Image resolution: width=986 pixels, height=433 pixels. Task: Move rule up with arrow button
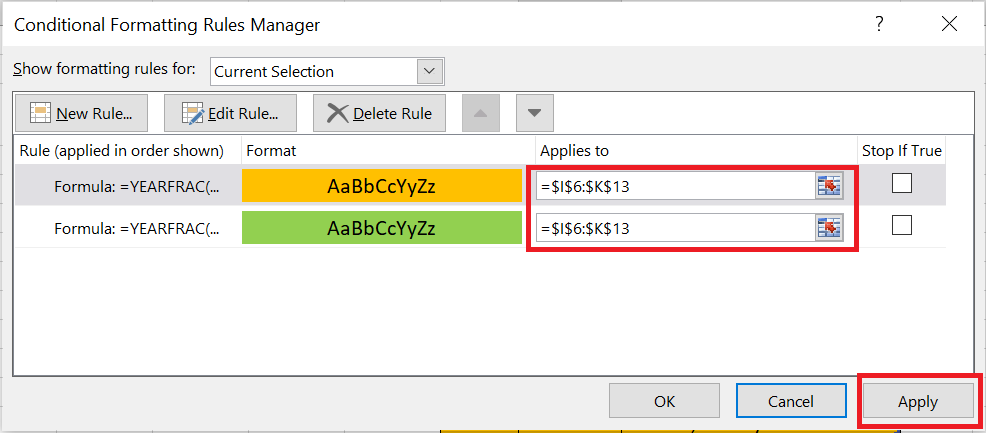[x=480, y=113]
